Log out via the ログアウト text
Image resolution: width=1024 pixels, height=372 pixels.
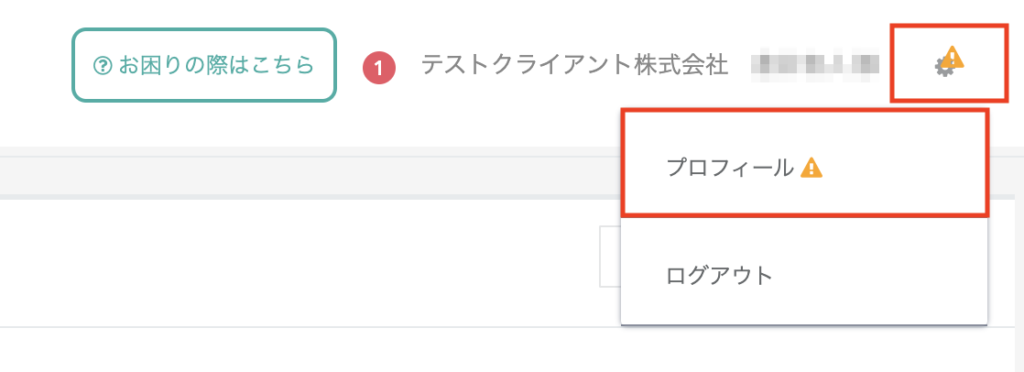(720, 275)
